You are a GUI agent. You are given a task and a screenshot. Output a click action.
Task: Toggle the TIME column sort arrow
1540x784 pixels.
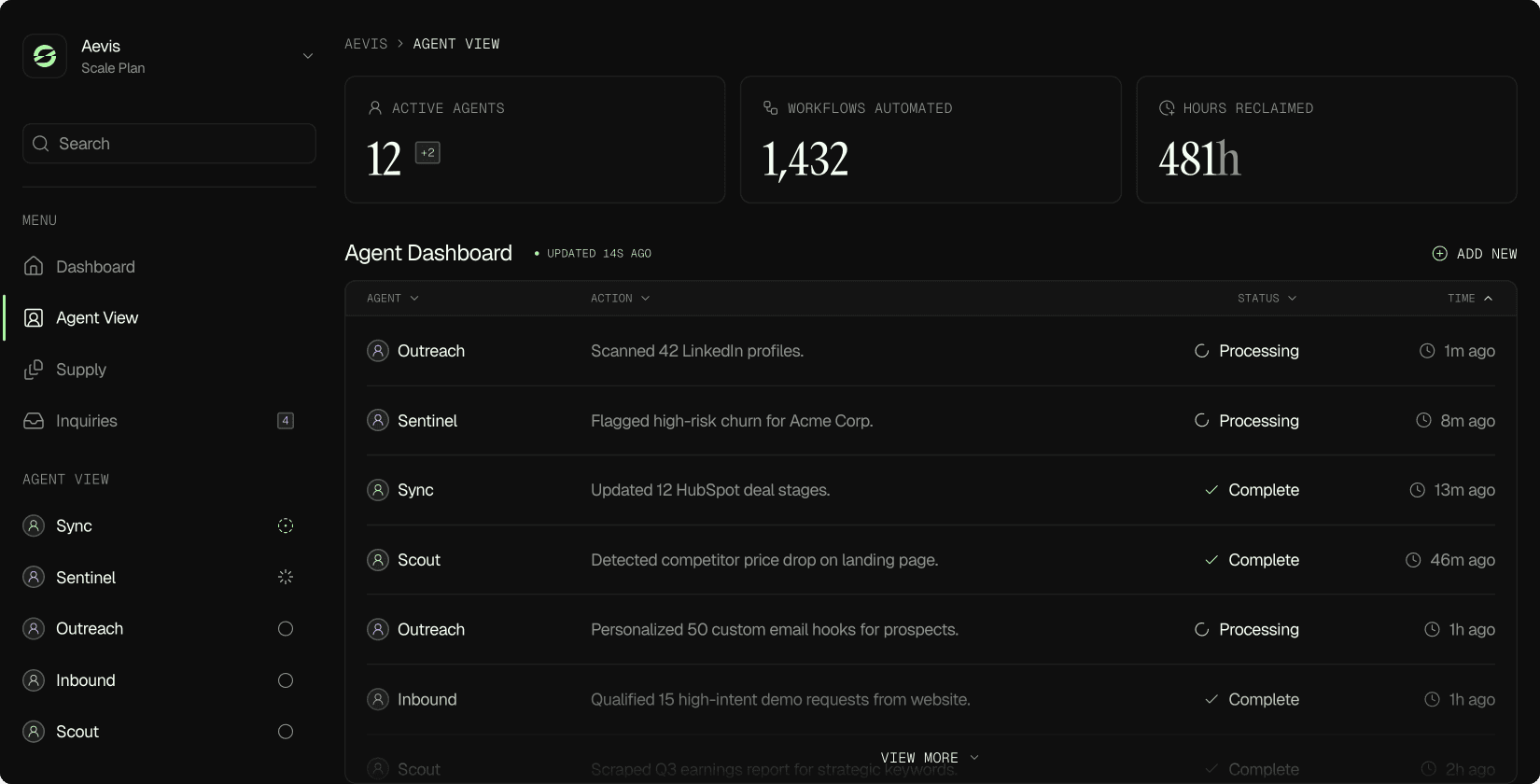pyautogui.click(x=1488, y=299)
